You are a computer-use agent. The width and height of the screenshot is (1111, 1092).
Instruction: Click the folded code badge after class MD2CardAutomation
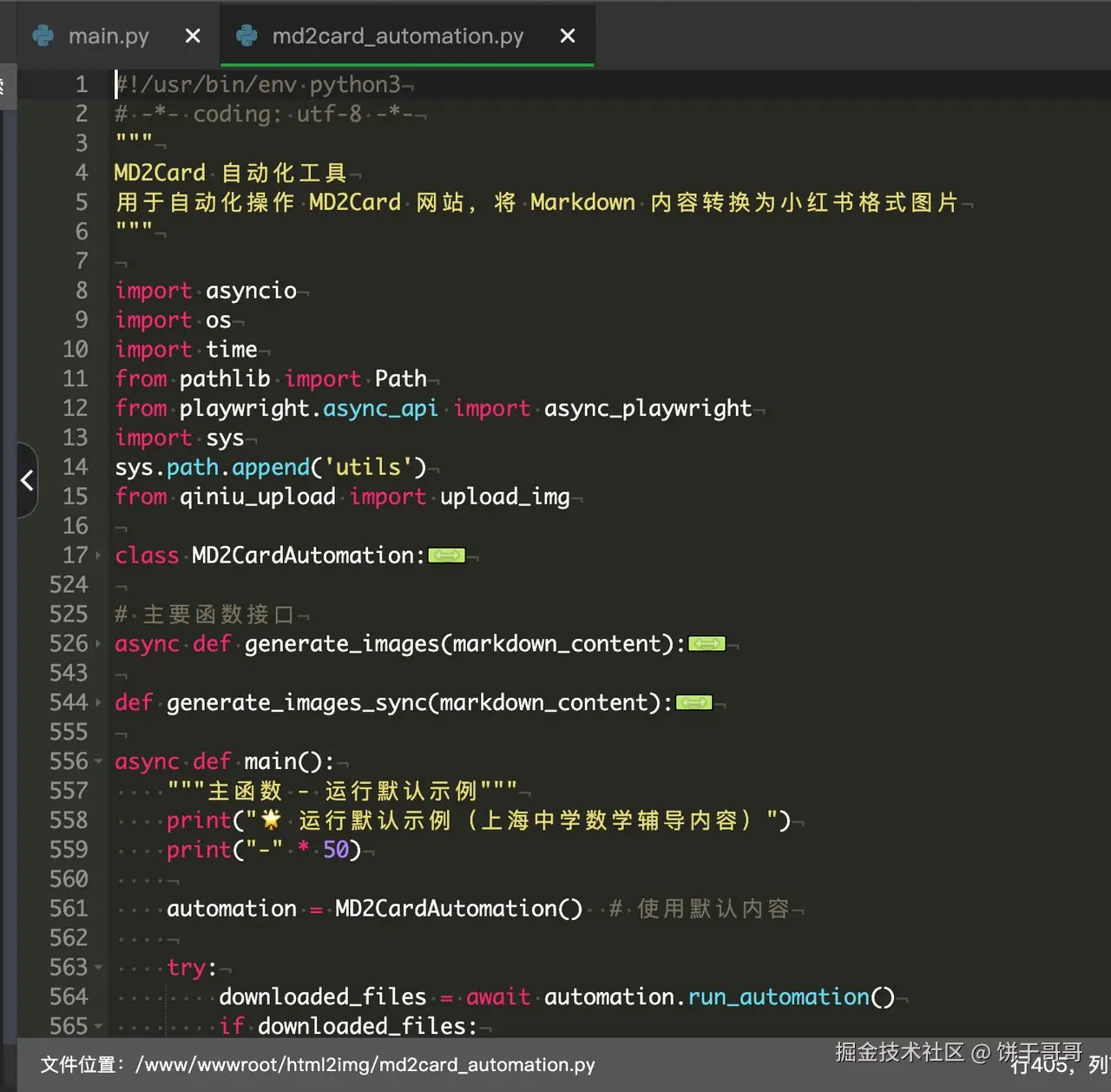446,556
